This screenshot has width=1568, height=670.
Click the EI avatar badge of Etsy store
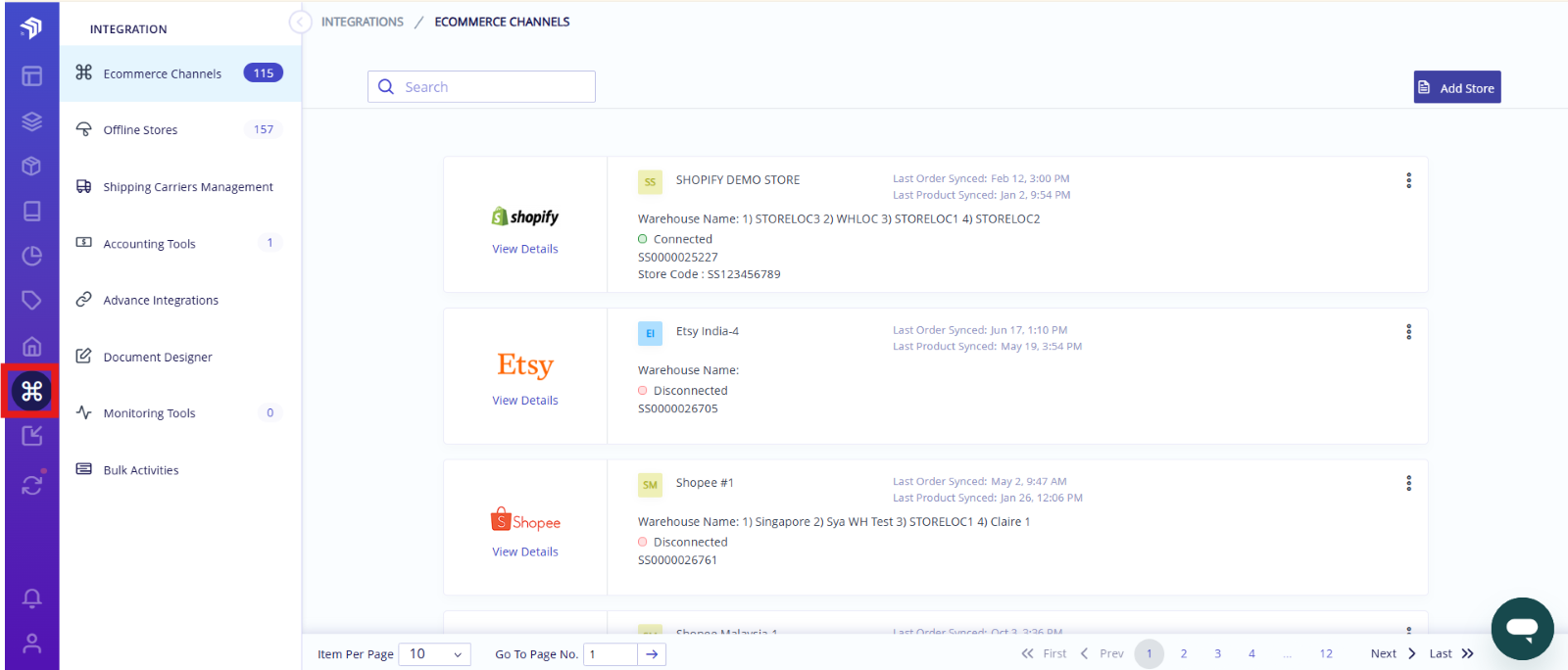650,333
